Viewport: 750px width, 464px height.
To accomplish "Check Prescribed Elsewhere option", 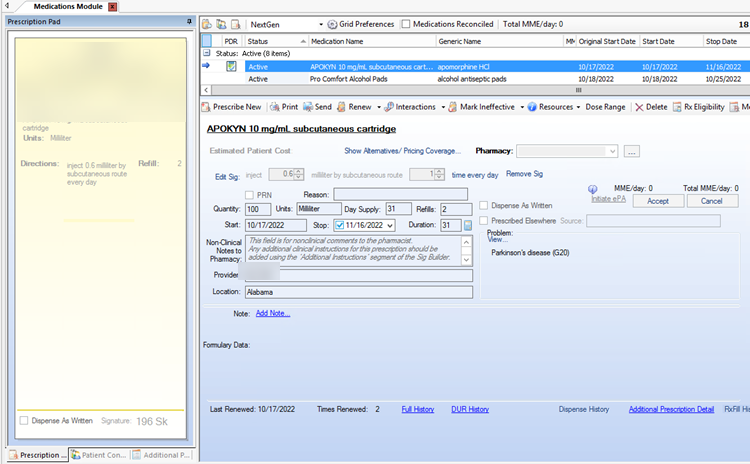I will (484, 221).
